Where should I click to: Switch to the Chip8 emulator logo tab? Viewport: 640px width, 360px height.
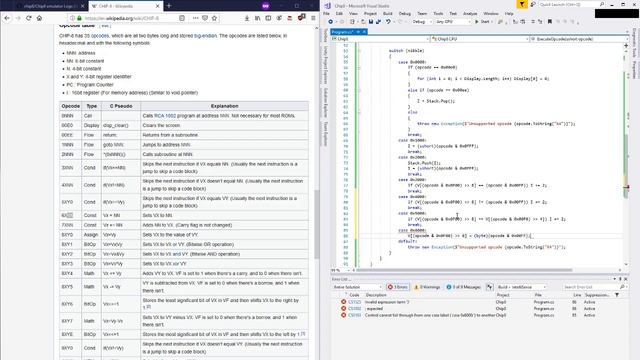tap(50, 6)
